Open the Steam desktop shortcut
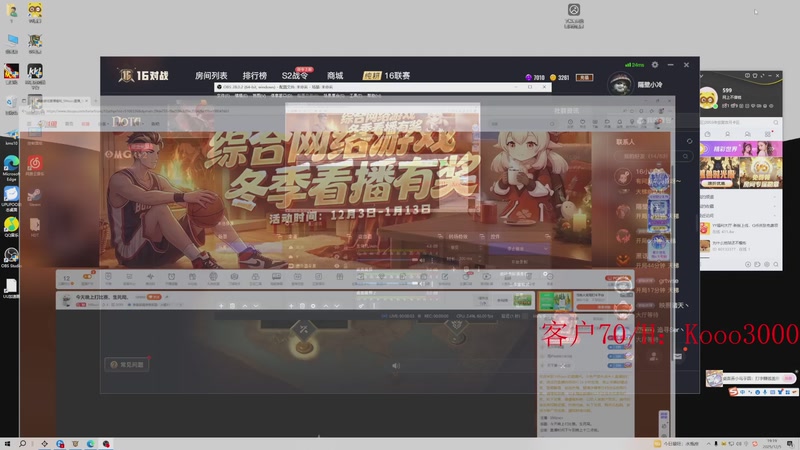 (35, 197)
